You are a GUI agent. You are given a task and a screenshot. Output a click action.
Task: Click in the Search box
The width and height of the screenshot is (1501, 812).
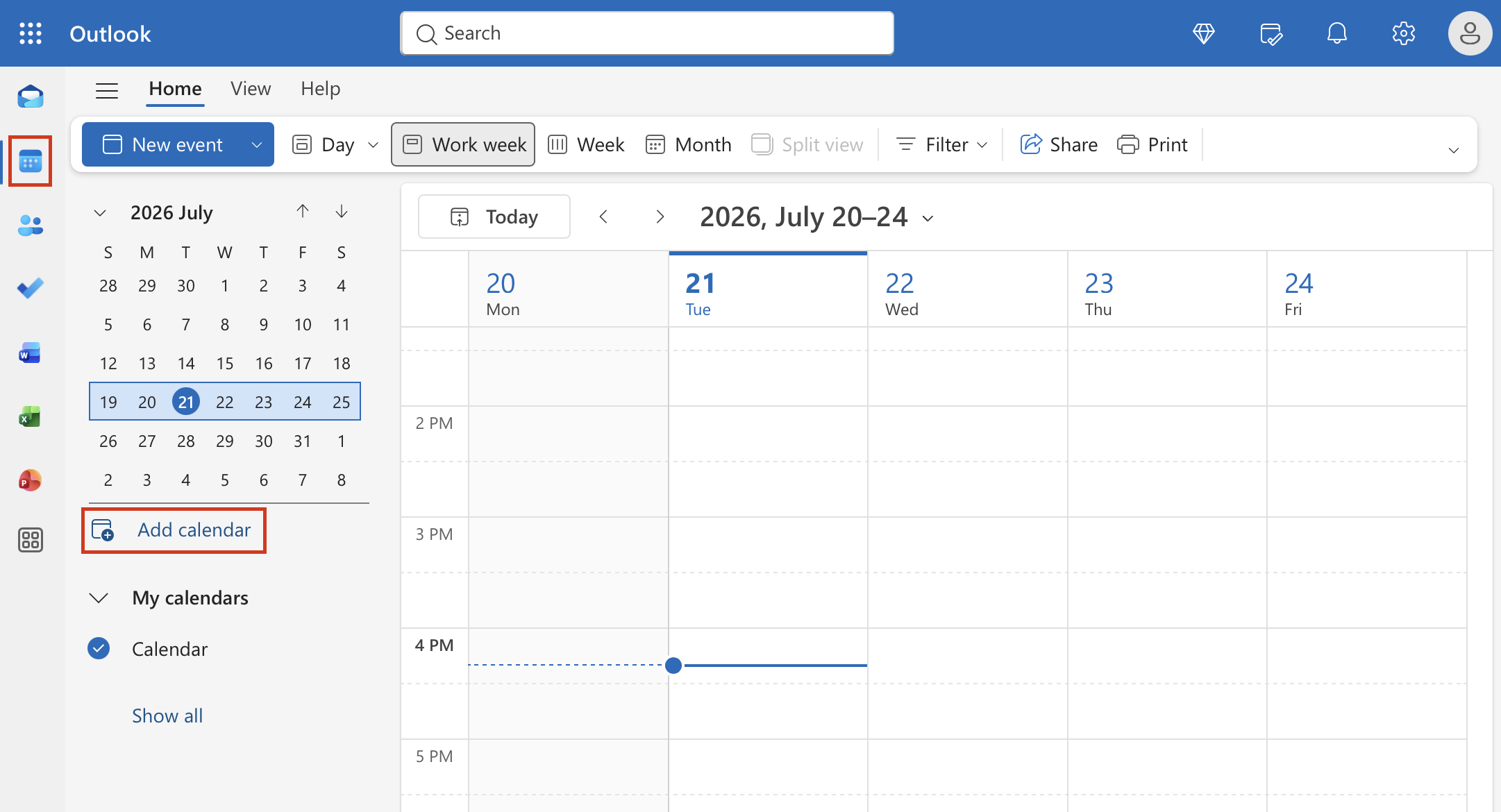tap(647, 33)
